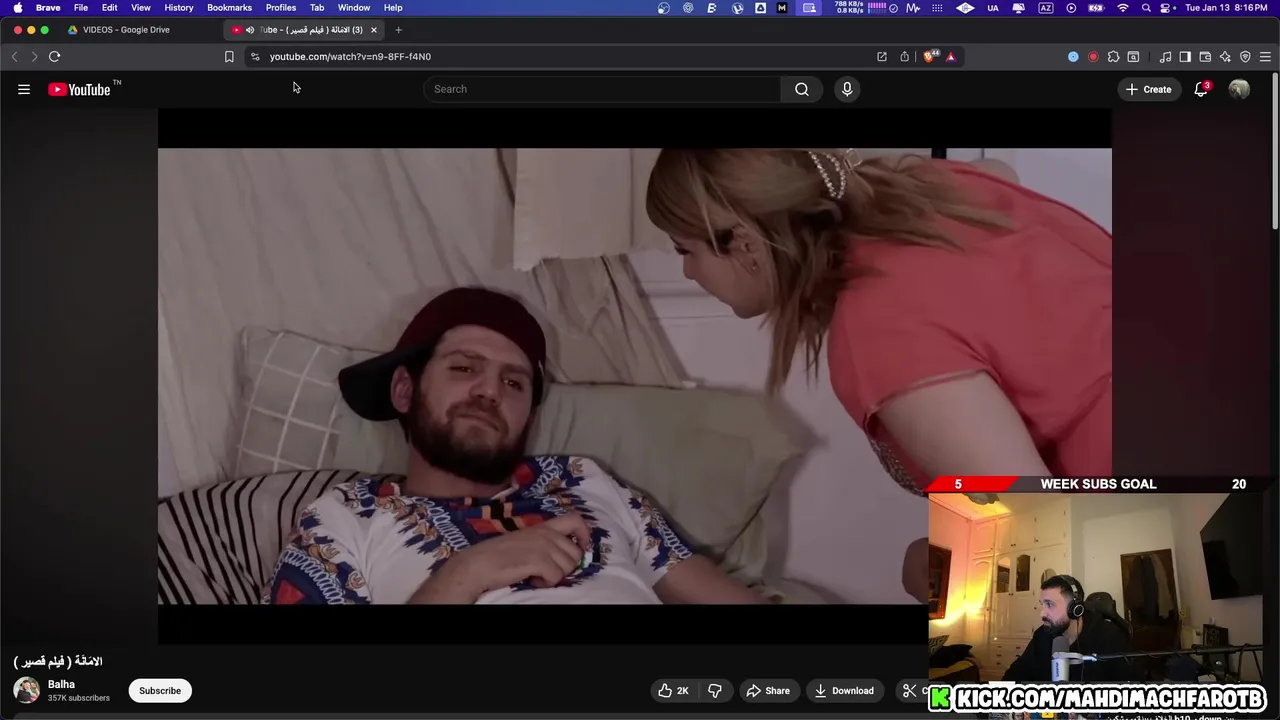Open Brave Shields lion icon
1280x720 pixels.
tap(930, 57)
